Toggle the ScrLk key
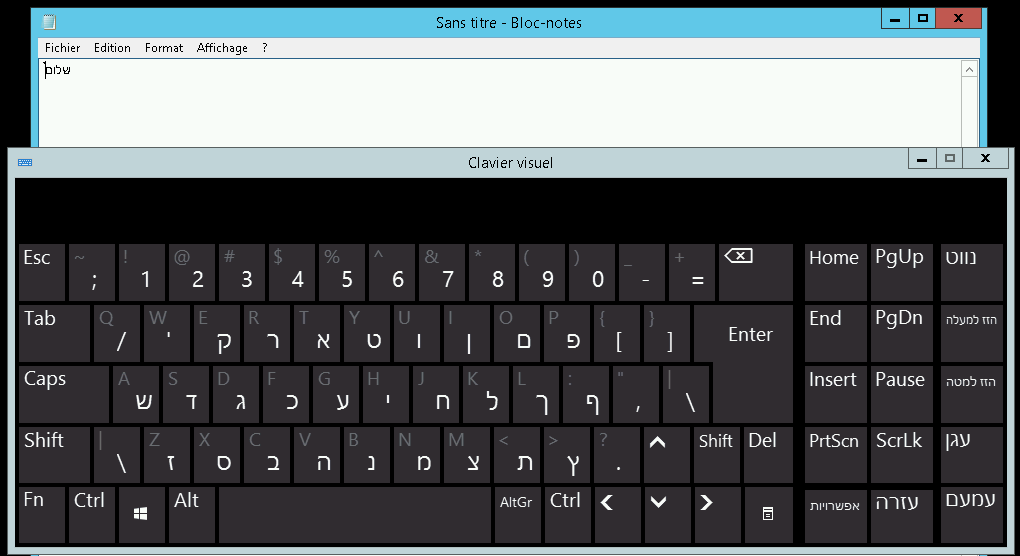The image size is (1020, 556). click(x=902, y=454)
